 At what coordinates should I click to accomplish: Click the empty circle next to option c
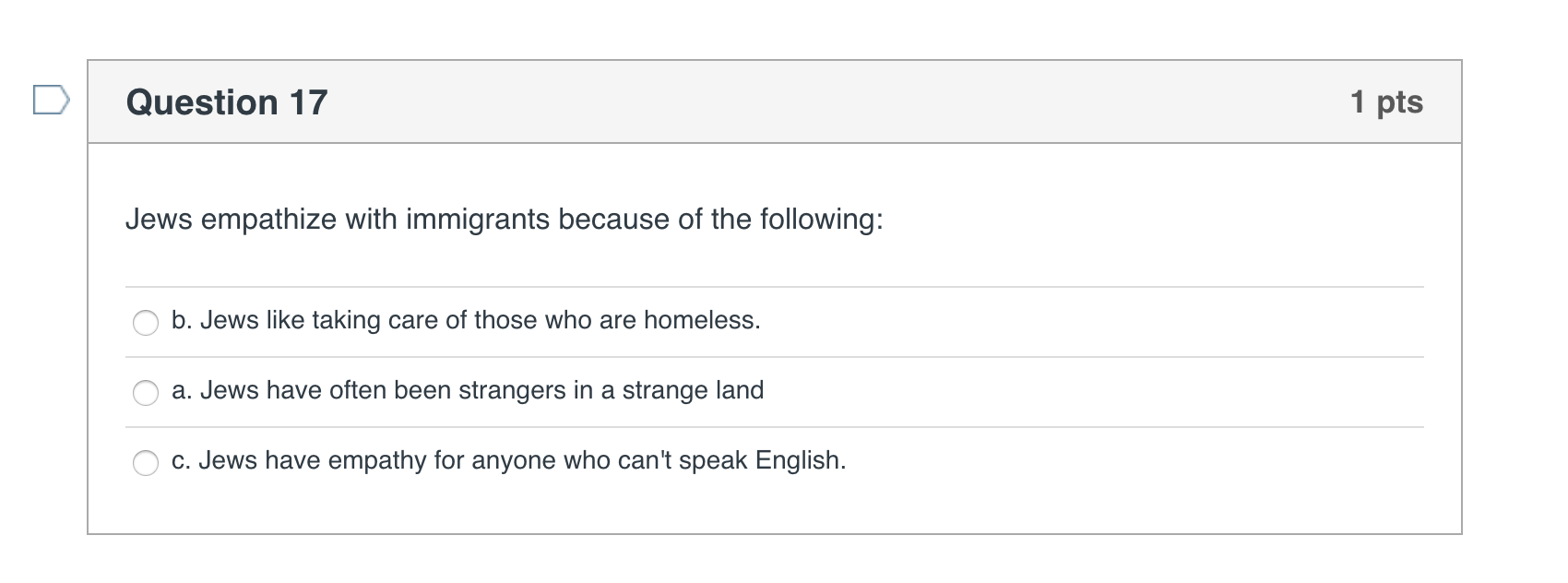pos(146,464)
